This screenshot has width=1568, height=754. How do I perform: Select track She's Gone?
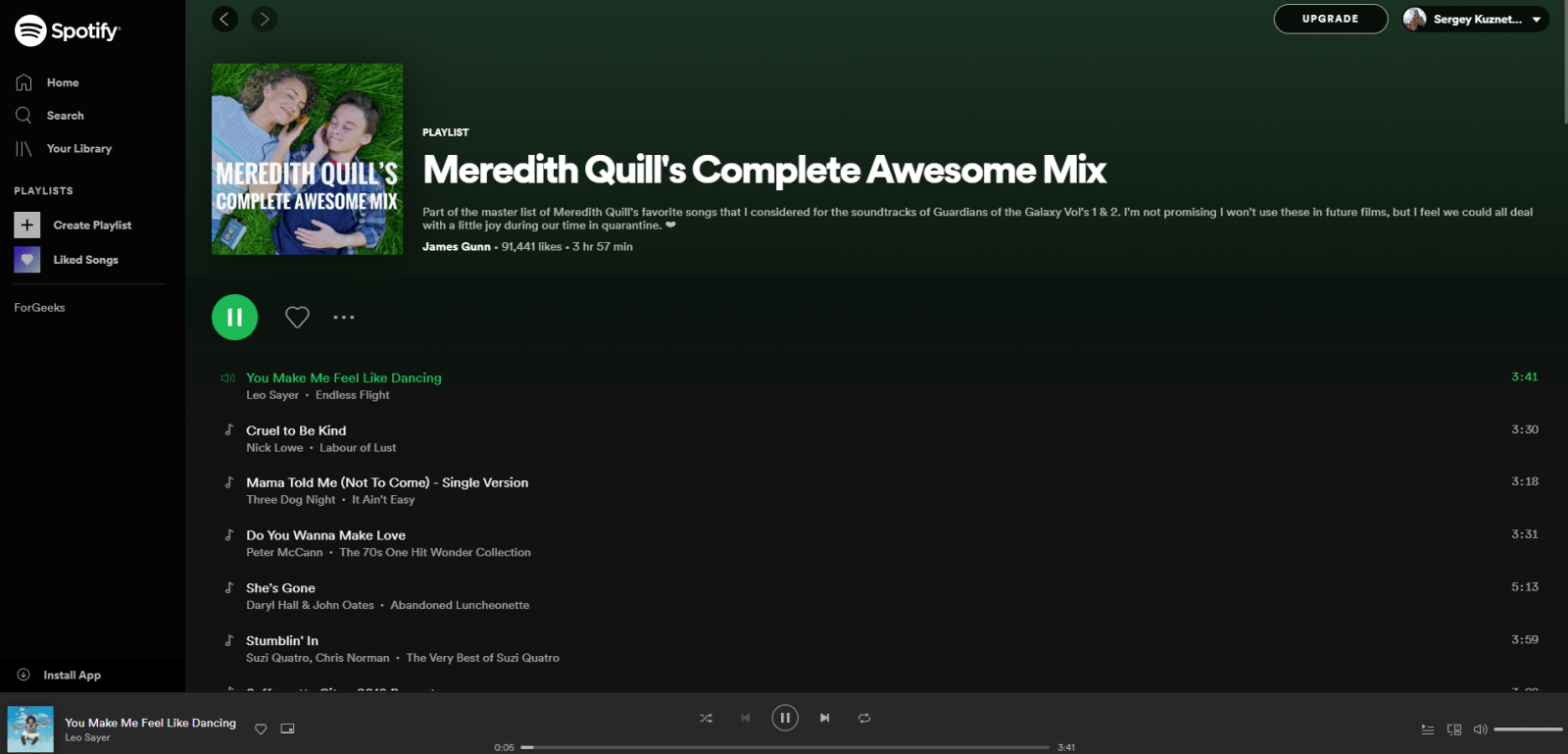(x=280, y=588)
